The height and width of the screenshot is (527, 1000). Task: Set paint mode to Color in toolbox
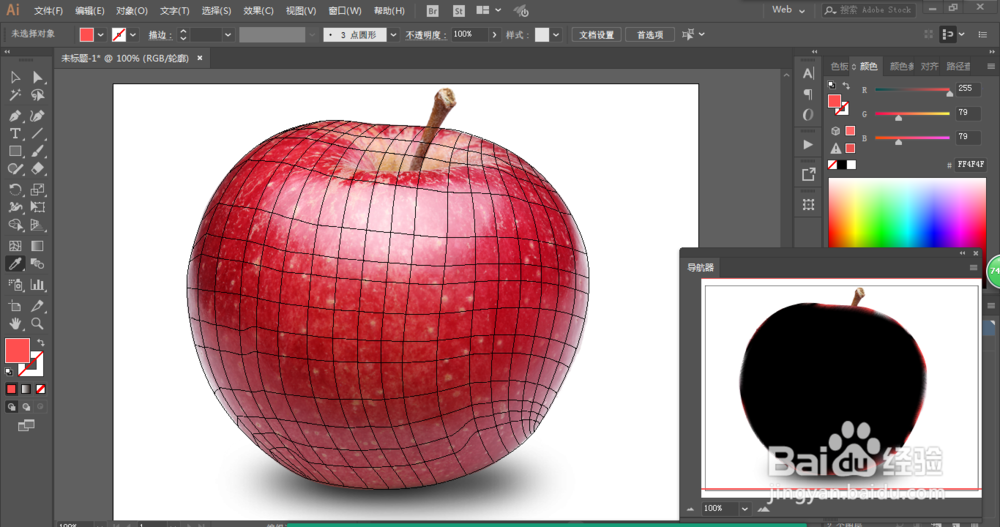click(x=11, y=389)
